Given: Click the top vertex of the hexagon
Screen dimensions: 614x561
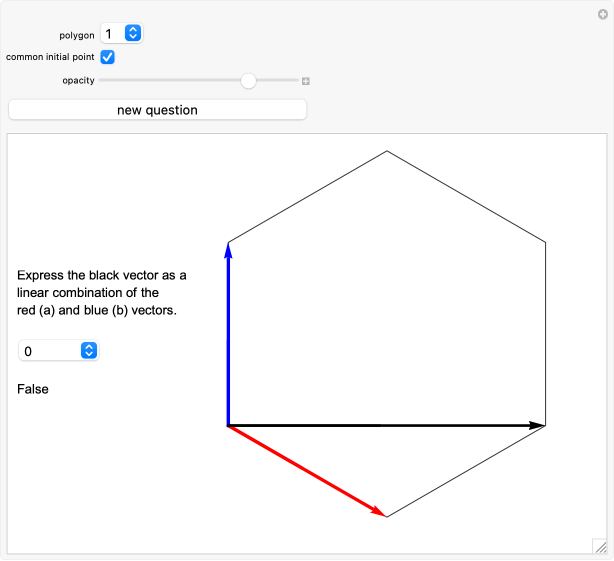Looking at the screenshot, I should [387, 151].
